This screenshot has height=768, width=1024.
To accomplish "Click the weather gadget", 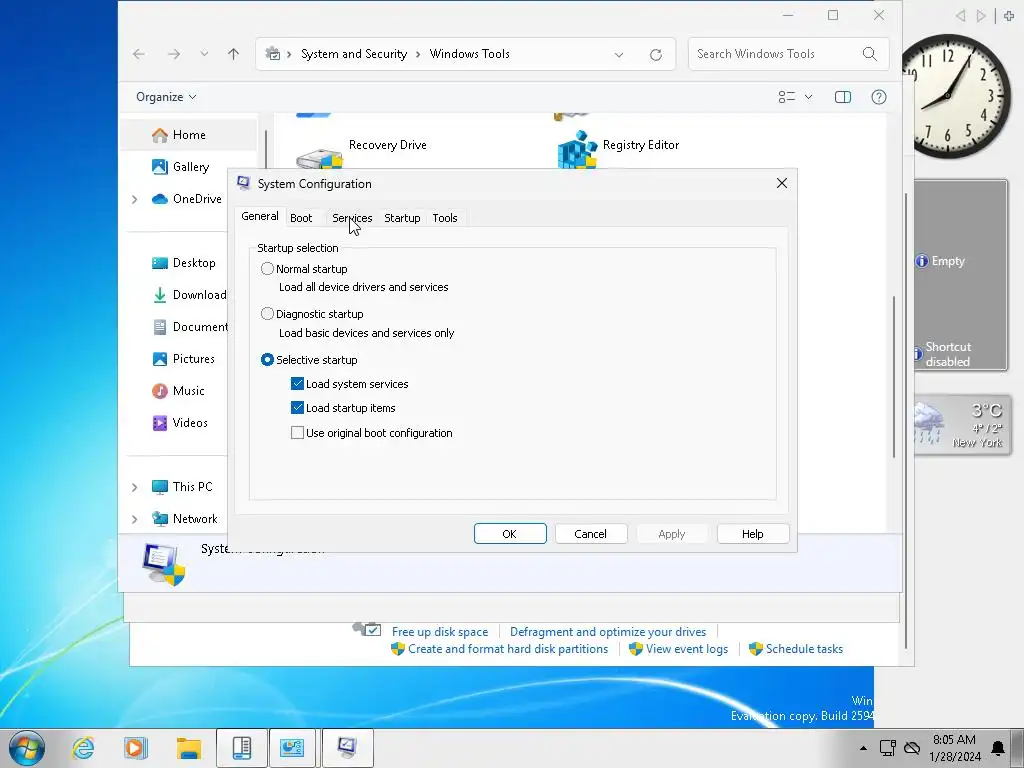I will point(961,424).
